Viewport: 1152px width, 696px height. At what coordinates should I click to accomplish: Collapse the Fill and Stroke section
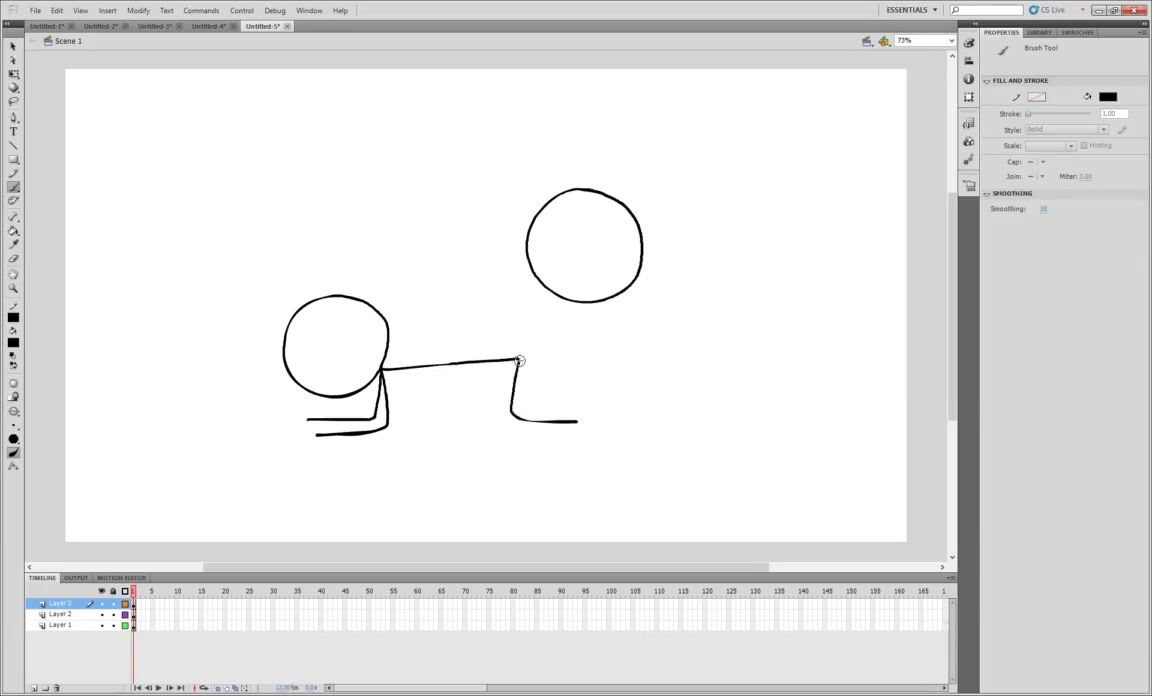click(x=987, y=81)
